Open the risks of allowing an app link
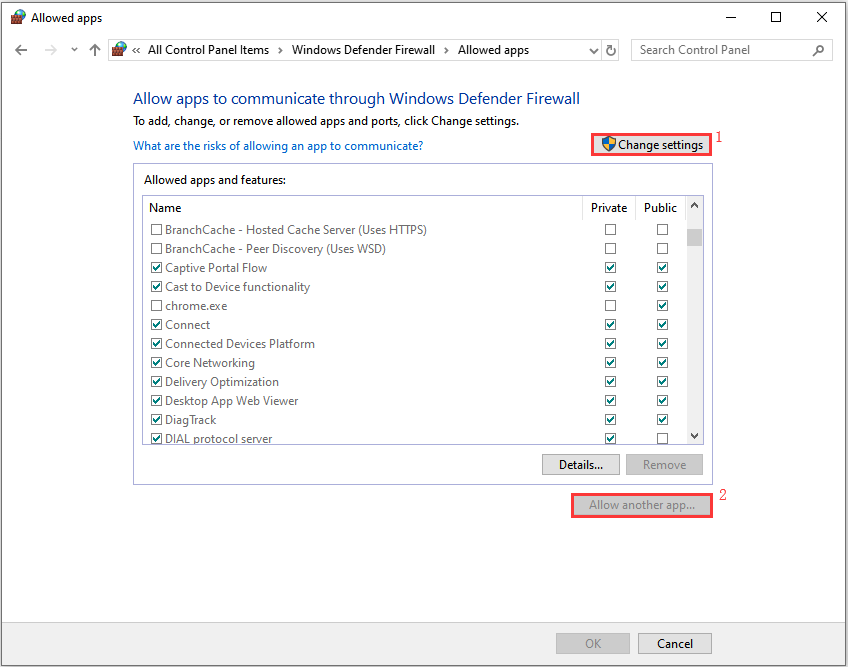Viewport: 848px width, 667px height. [x=278, y=146]
